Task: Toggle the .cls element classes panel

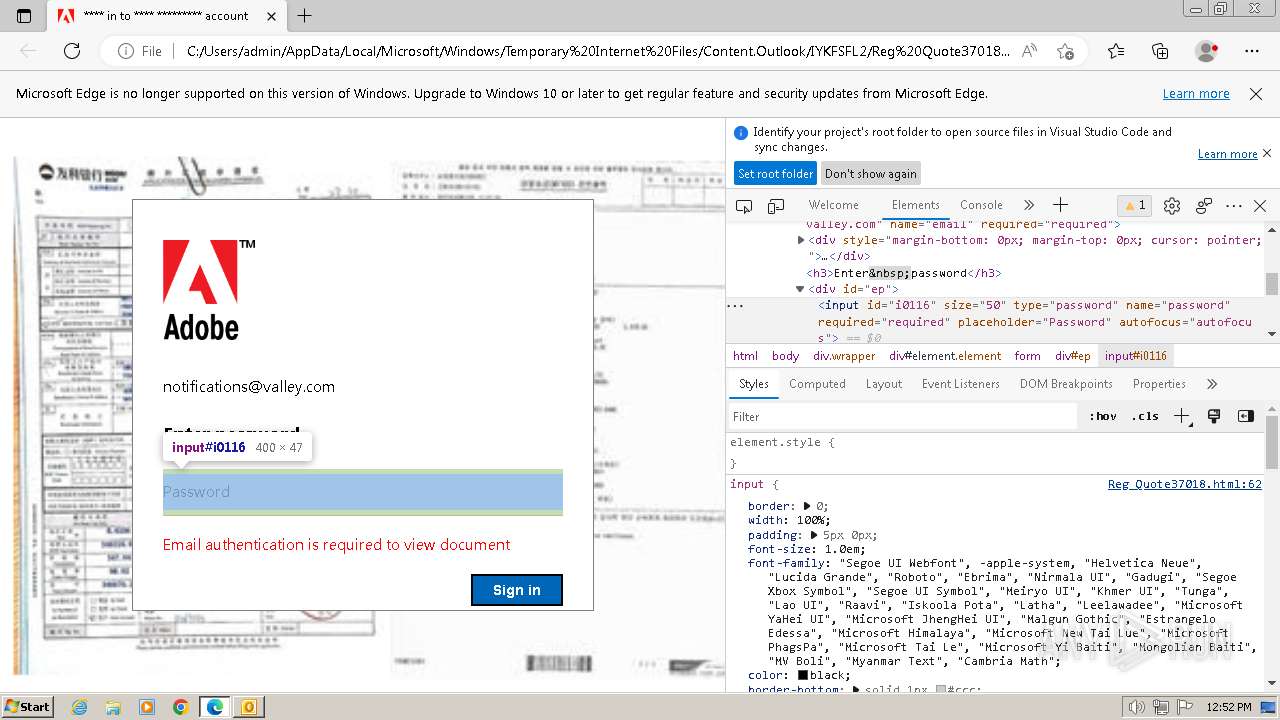Action: pos(1145,417)
